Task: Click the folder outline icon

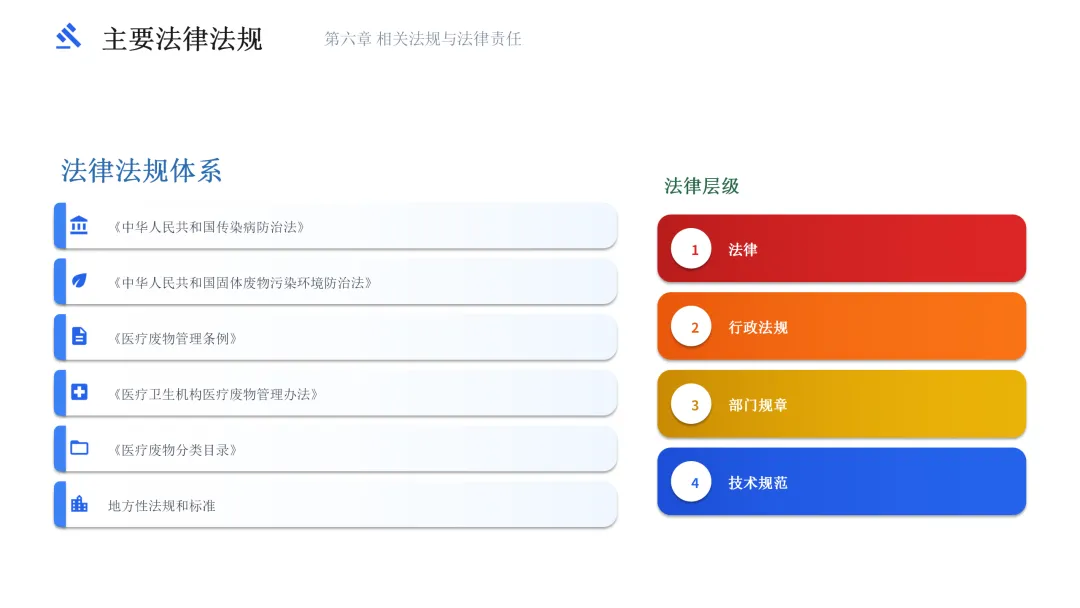Action: pos(79,448)
